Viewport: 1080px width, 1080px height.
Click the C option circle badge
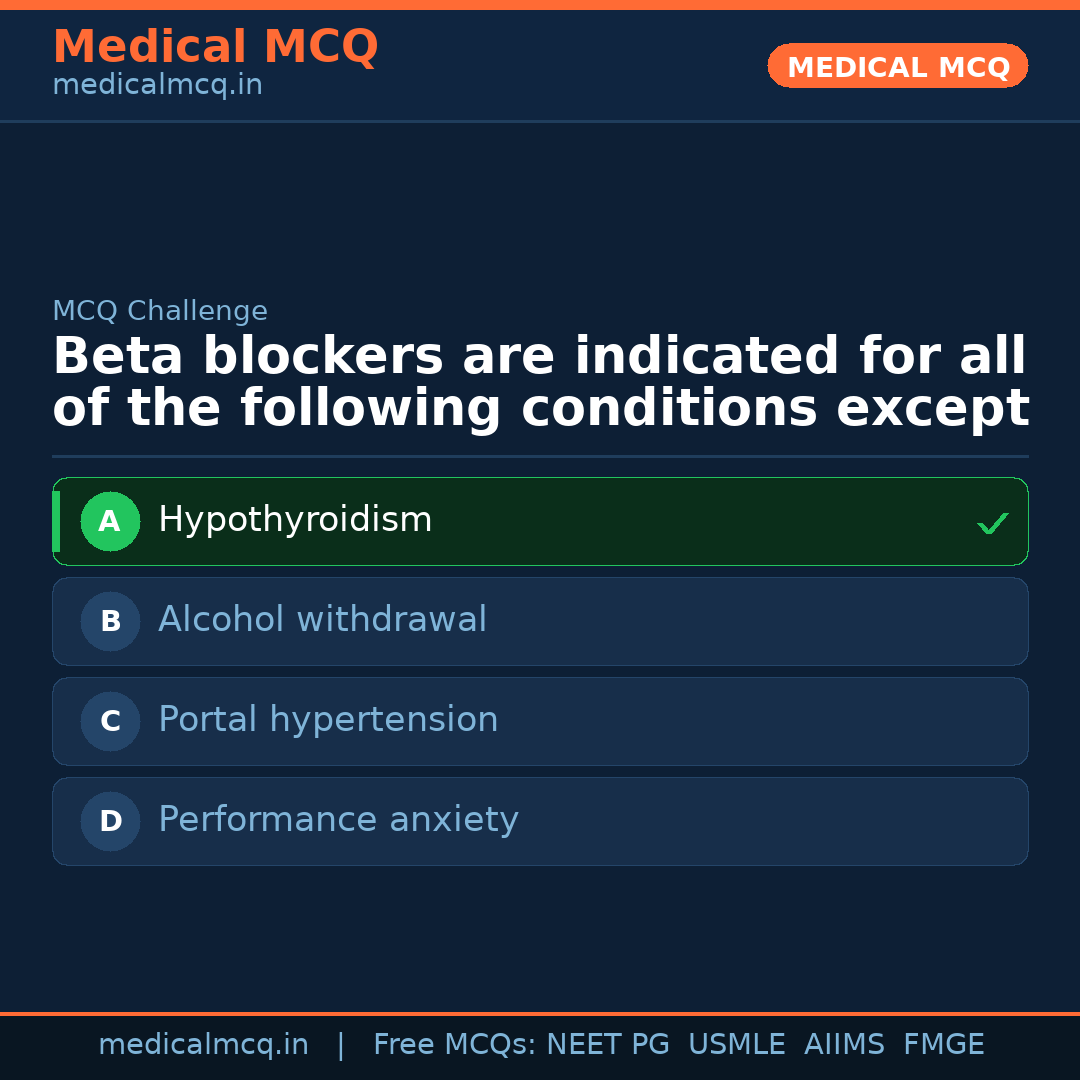pos(110,721)
